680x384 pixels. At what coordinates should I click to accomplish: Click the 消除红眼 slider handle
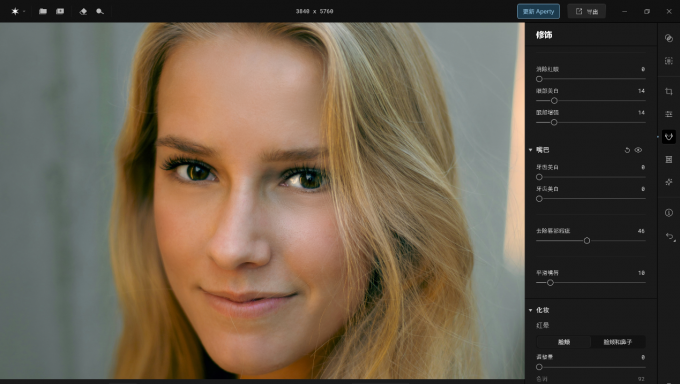click(539, 79)
